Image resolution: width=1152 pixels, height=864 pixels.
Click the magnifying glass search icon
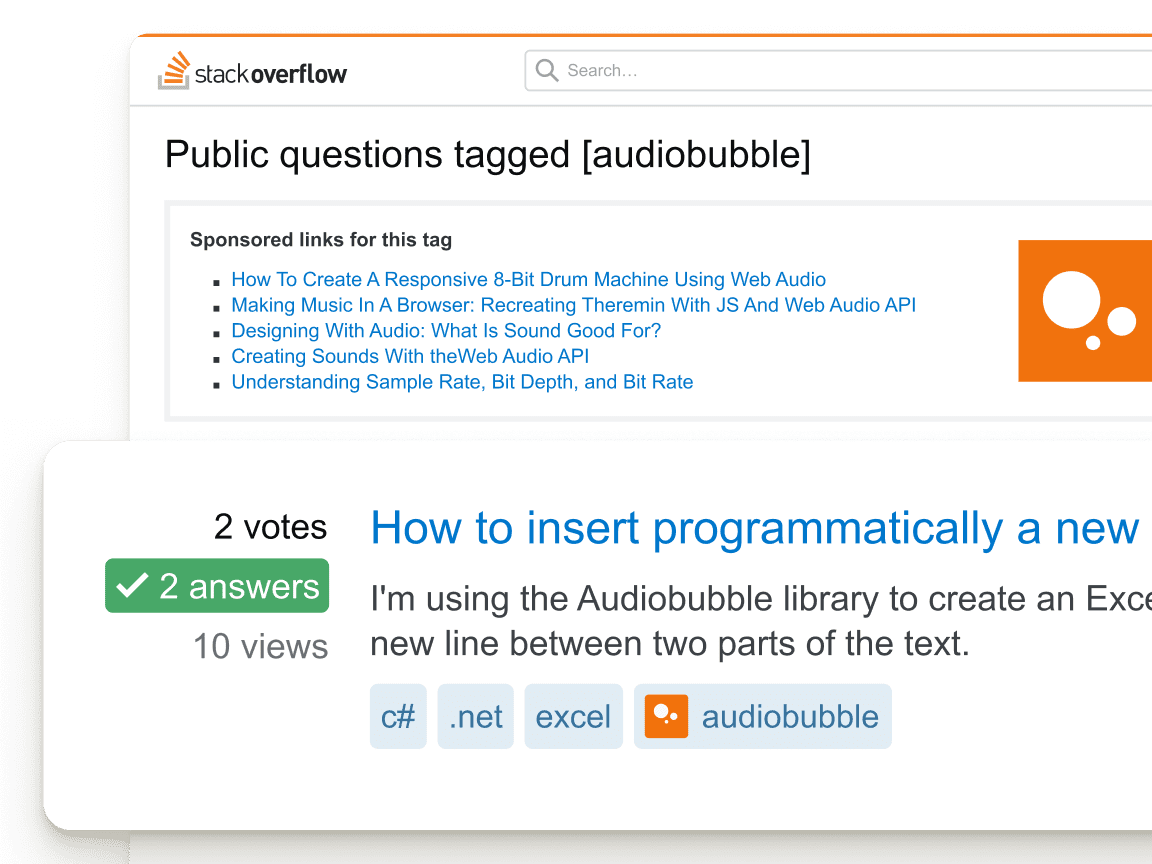(x=547, y=71)
